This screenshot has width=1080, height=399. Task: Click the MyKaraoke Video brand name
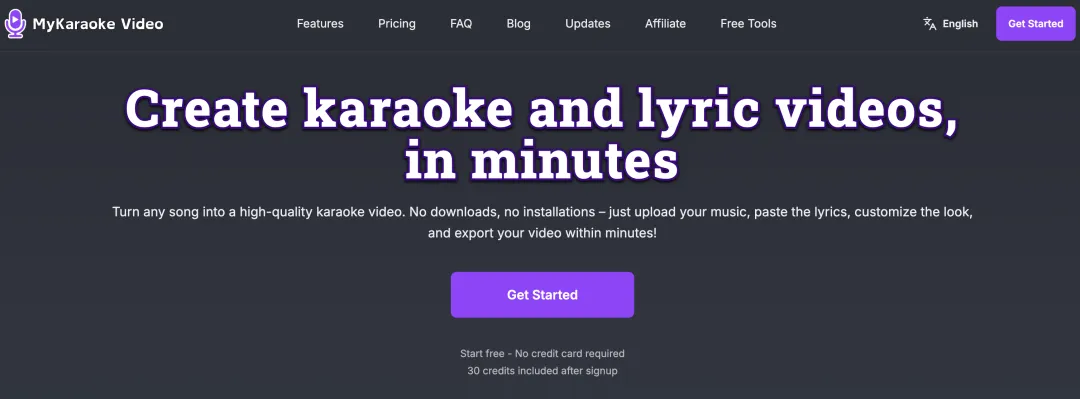click(x=98, y=24)
